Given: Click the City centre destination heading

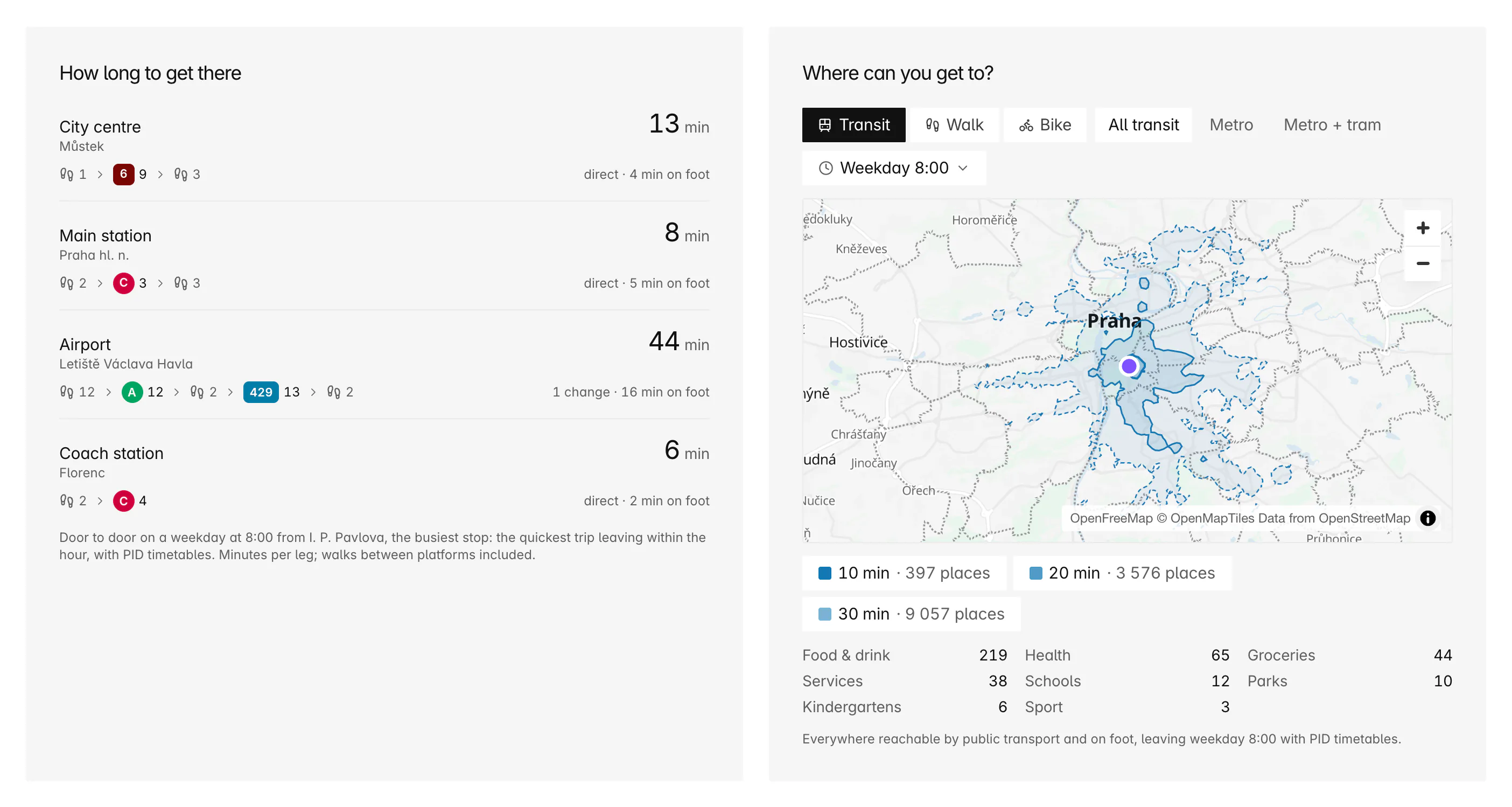Looking at the screenshot, I should [x=100, y=127].
